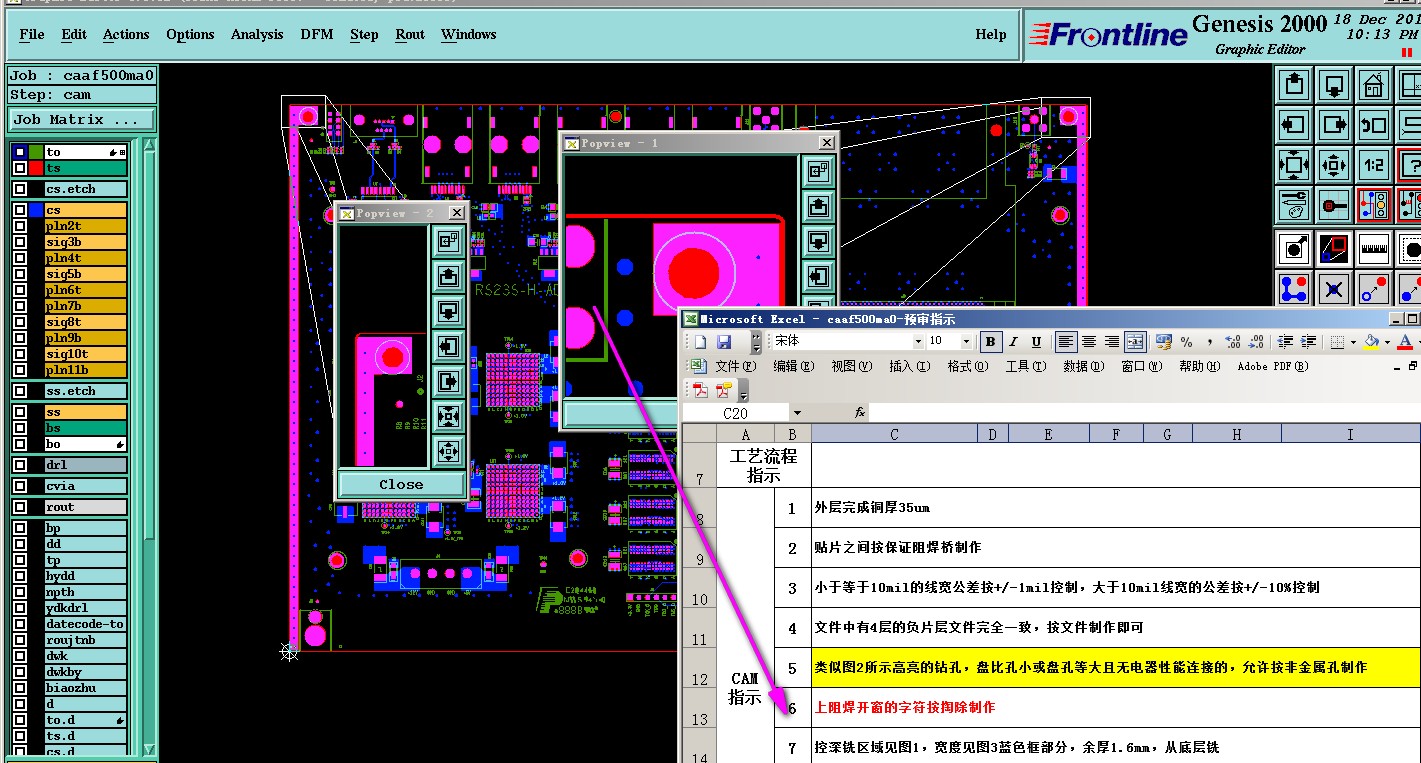Open the wrench and pen tools icon
Image resolution: width=1421 pixels, height=763 pixels.
tap(1294, 205)
